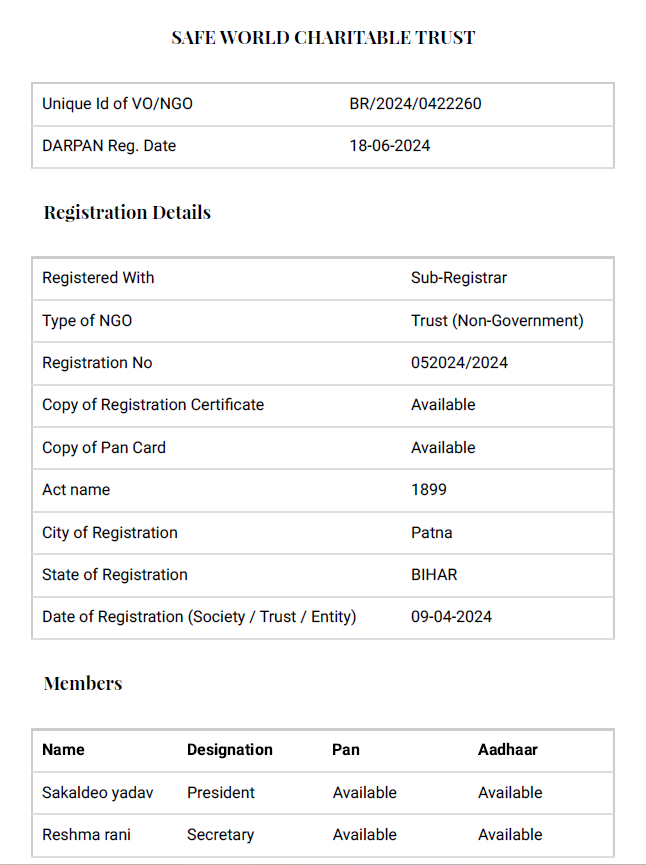Click the Secretary designation cell
The width and height of the screenshot is (646, 865).
tap(220, 835)
